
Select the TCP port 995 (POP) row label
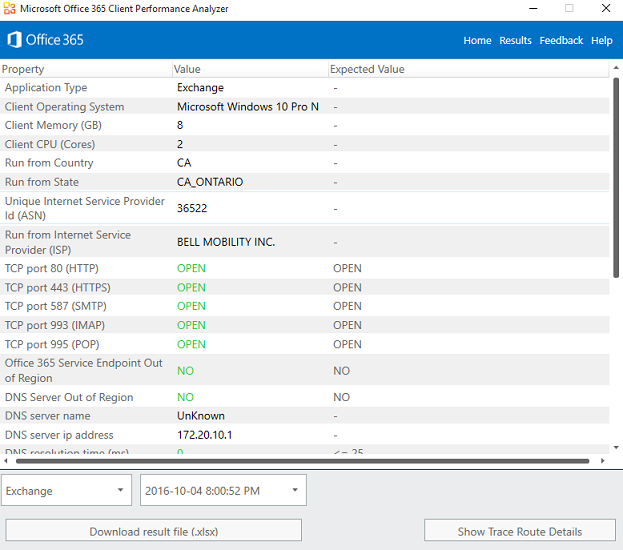[x=52, y=344]
